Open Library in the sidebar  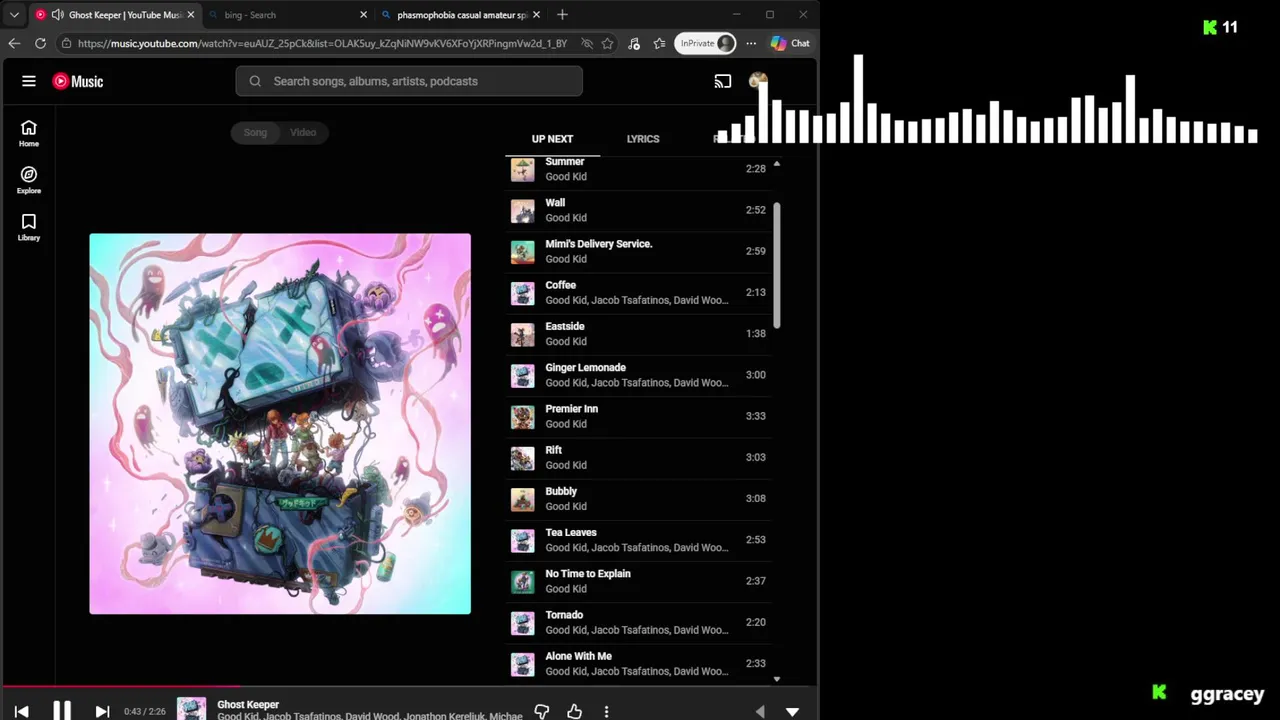click(x=29, y=227)
